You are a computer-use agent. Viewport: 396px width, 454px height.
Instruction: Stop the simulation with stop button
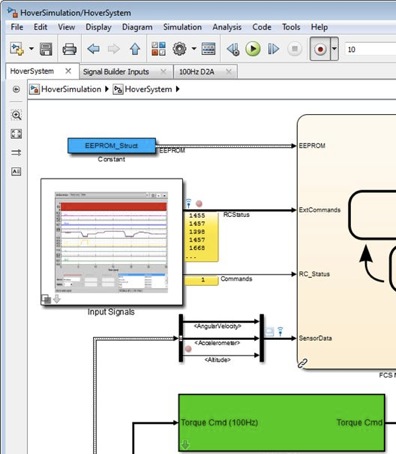coord(295,49)
